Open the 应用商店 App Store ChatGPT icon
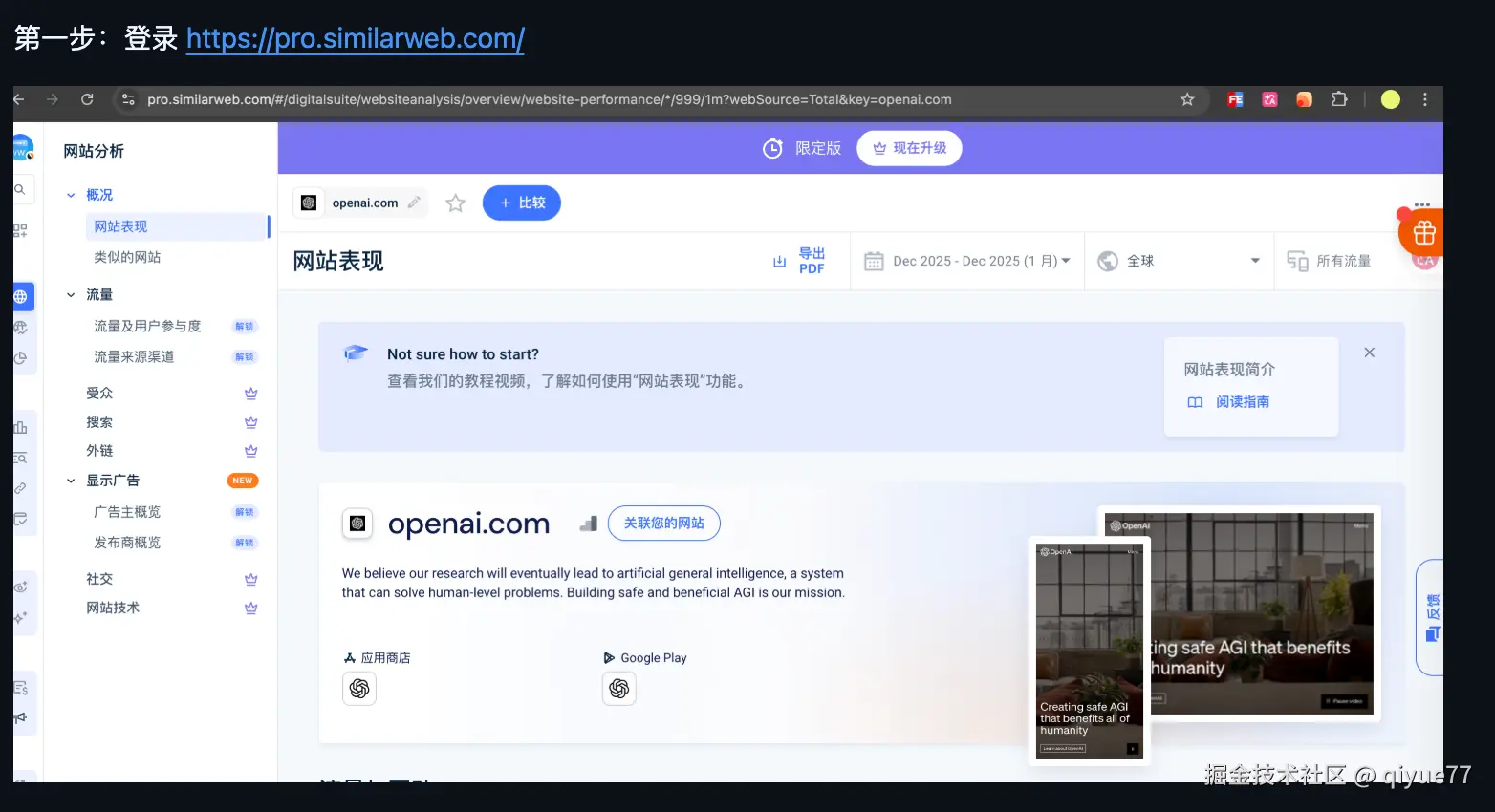Screen dimensions: 1495x812 coord(359,689)
